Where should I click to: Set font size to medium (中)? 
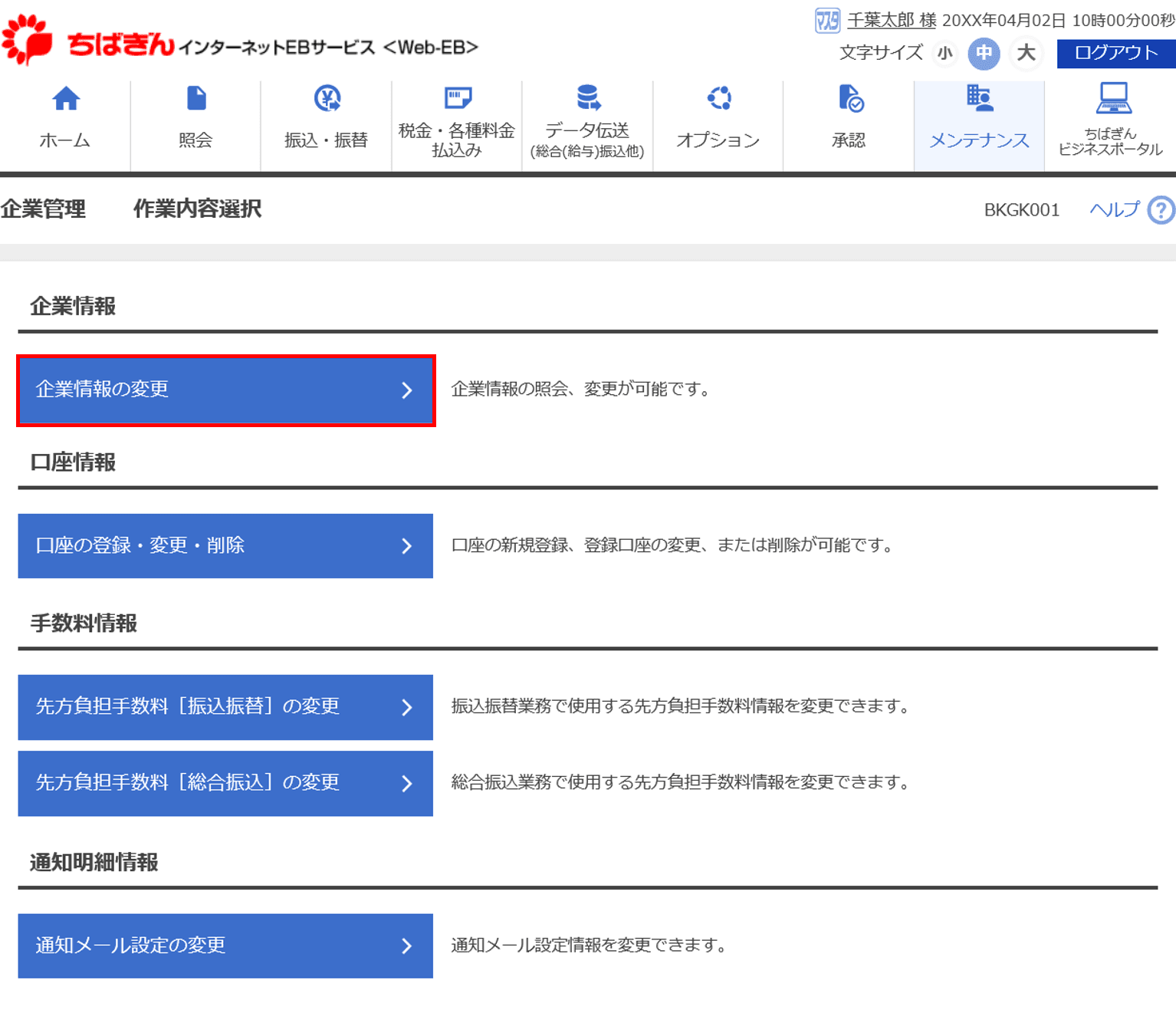pos(984,54)
